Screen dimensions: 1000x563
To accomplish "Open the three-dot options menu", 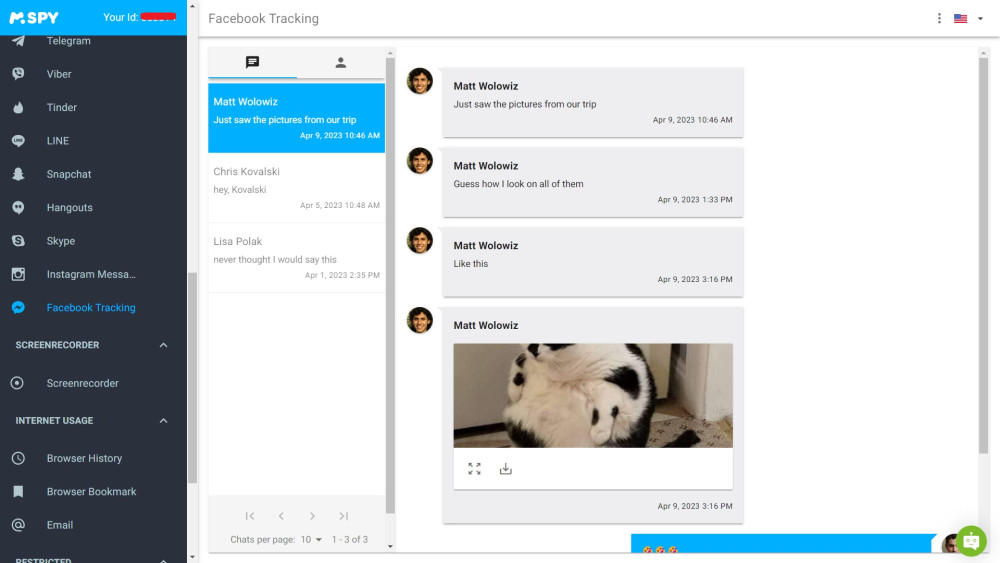I will tap(939, 18).
